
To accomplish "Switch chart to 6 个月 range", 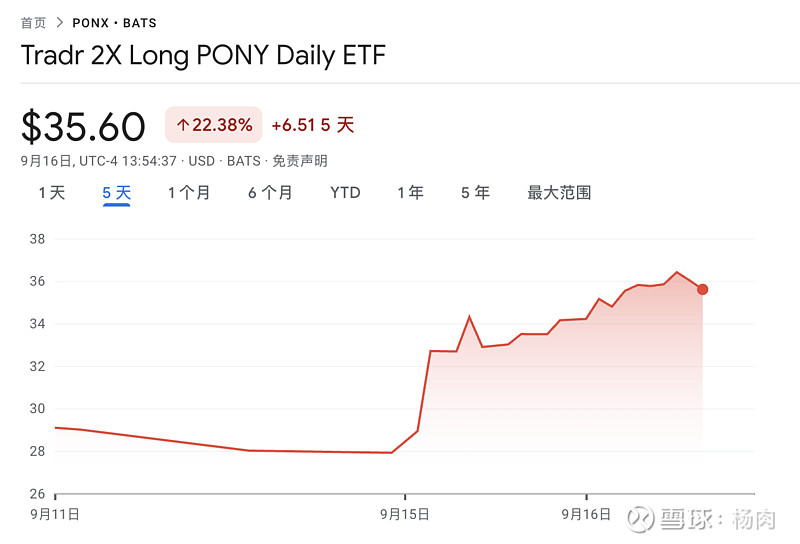I will tap(270, 193).
